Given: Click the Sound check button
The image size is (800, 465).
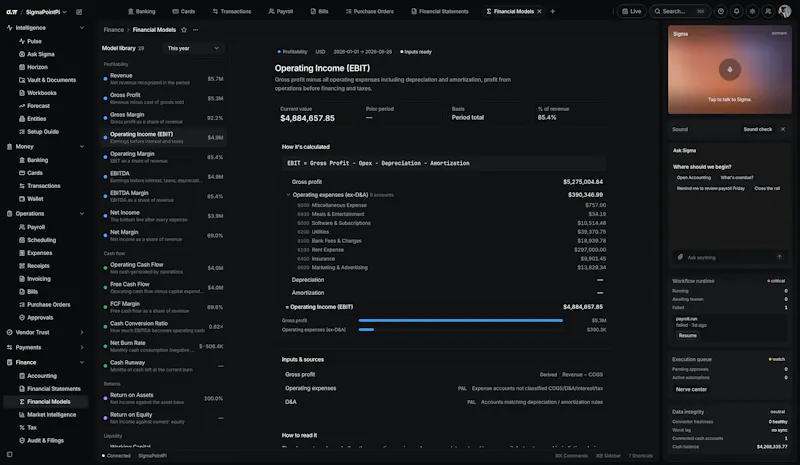Looking at the screenshot, I should coord(758,129).
